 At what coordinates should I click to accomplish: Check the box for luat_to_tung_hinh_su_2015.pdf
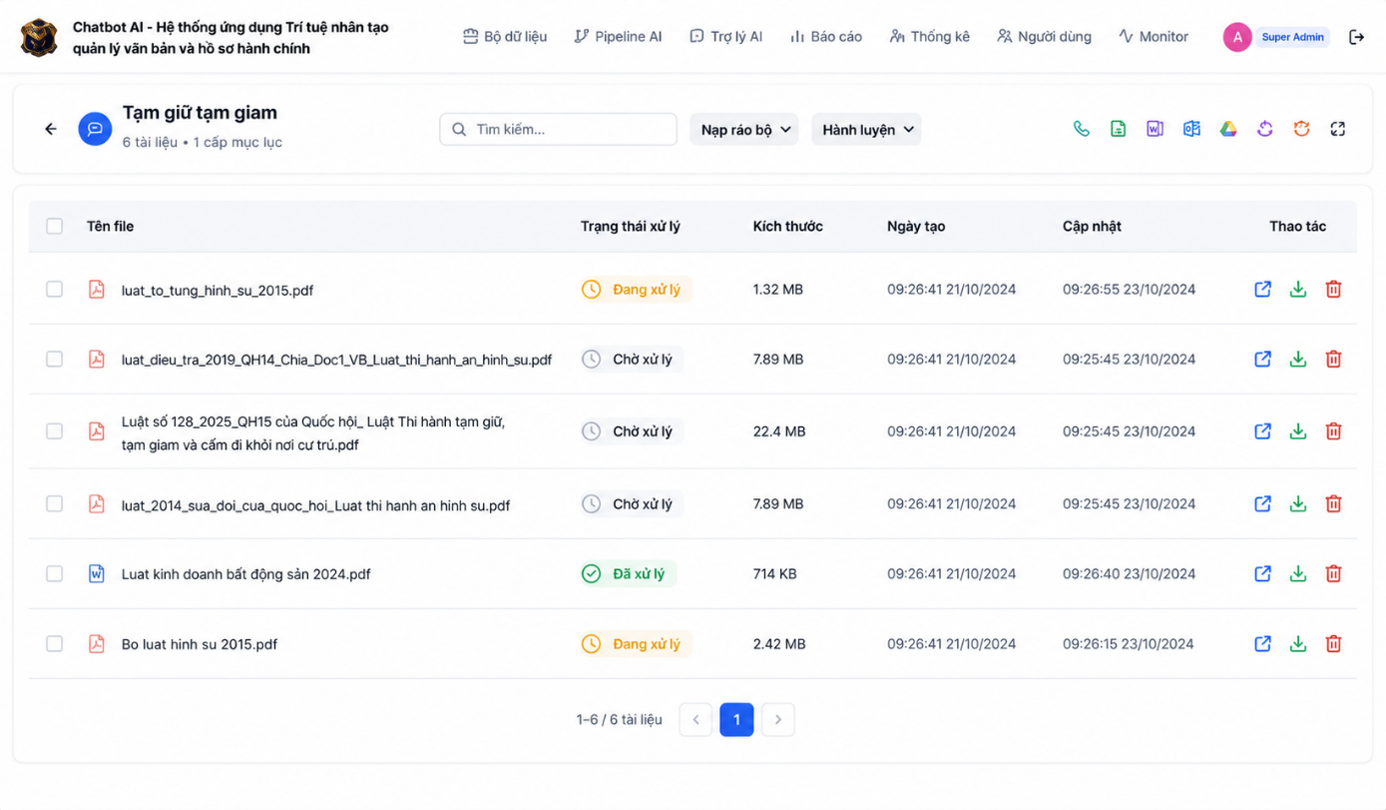(54, 289)
